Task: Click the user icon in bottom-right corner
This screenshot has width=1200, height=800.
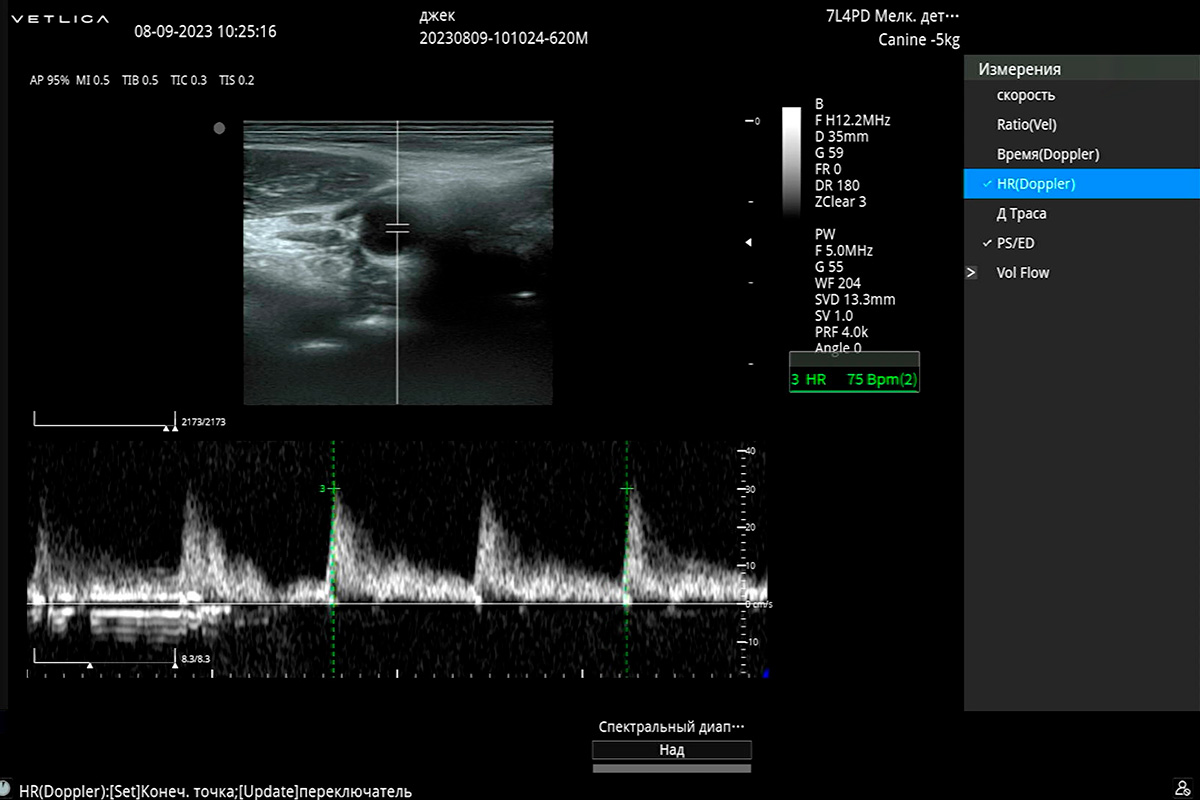Action: (1183, 788)
